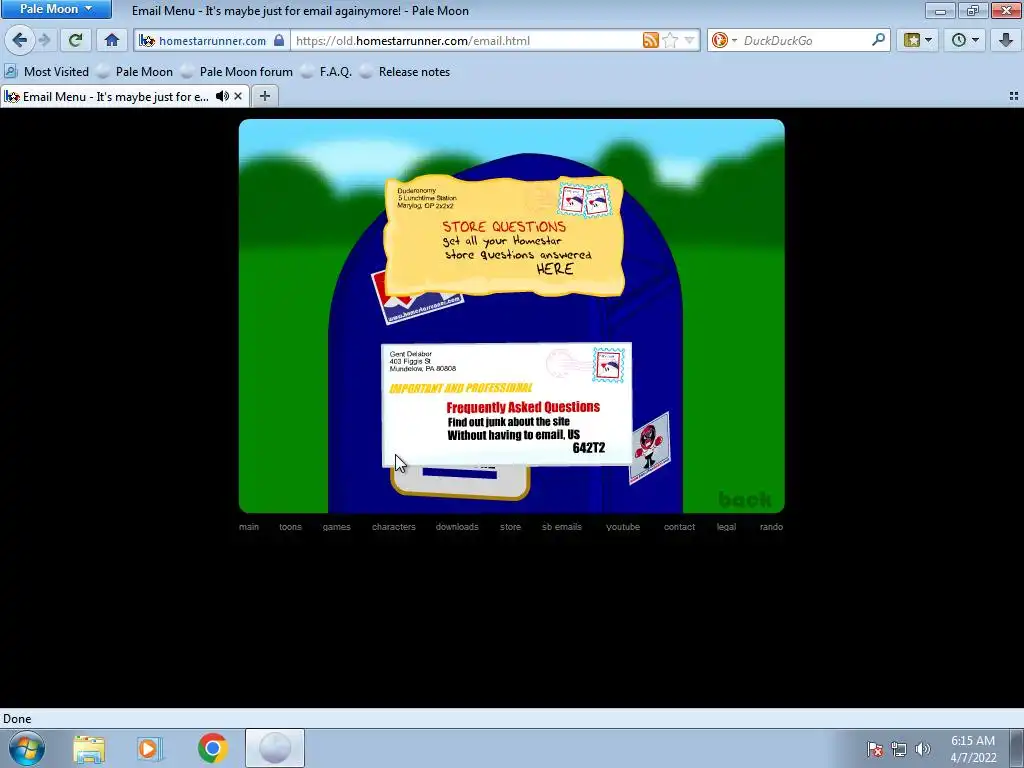Click the system volume tray icon

(922, 749)
